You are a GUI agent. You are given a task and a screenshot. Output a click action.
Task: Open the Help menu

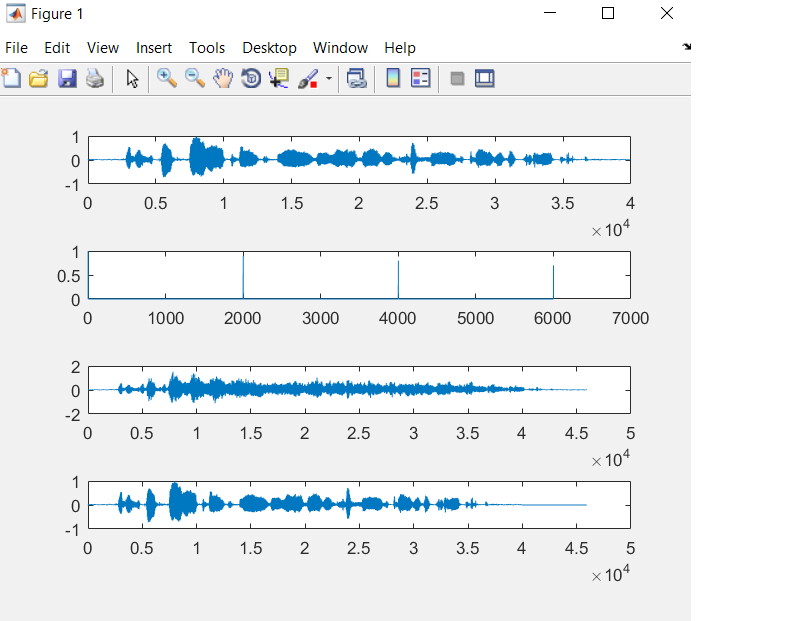pyautogui.click(x=400, y=48)
